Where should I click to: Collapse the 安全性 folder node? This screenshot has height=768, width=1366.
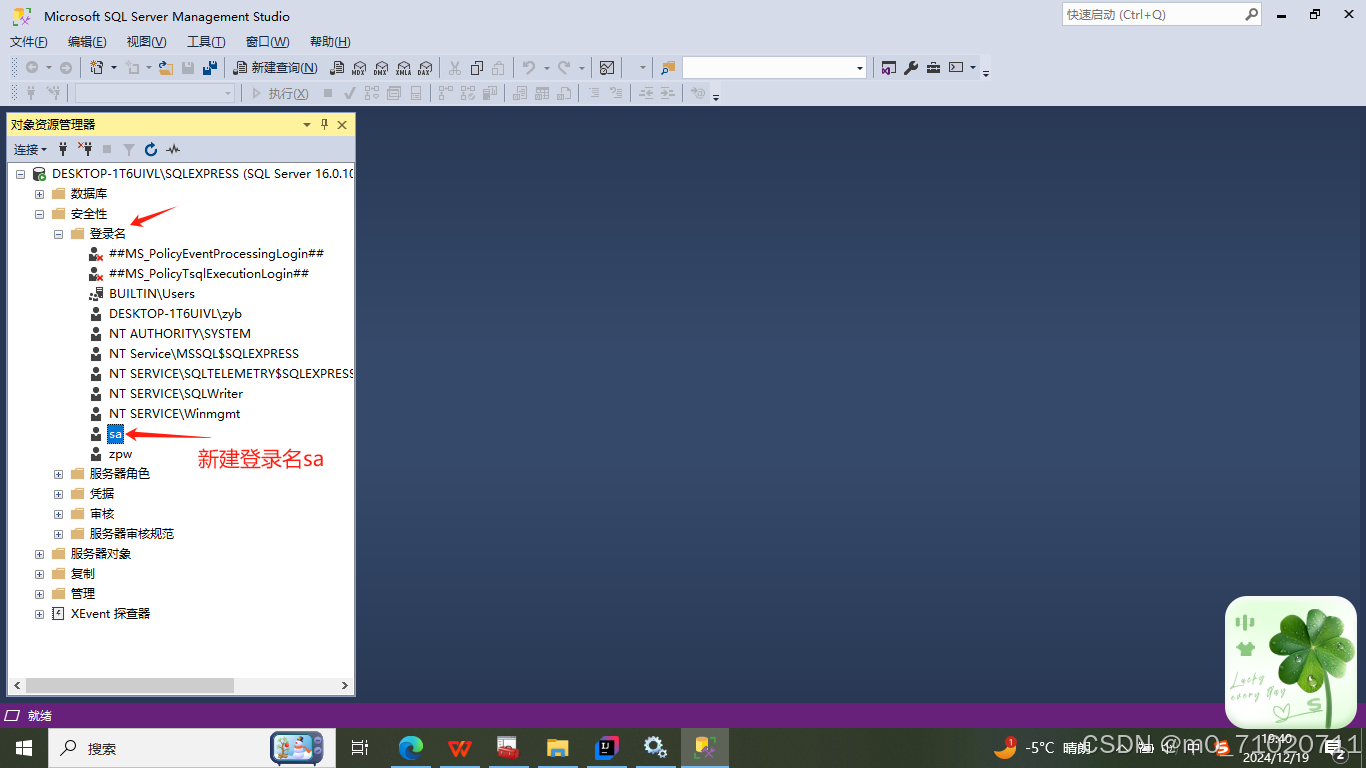(x=39, y=214)
